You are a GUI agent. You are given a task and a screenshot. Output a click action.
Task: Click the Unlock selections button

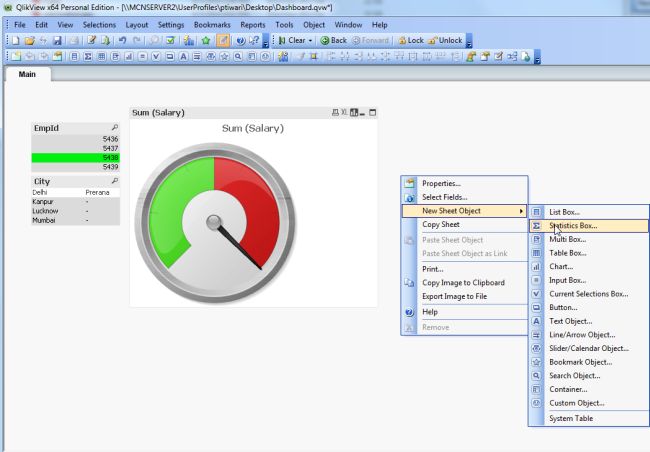(445, 41)
